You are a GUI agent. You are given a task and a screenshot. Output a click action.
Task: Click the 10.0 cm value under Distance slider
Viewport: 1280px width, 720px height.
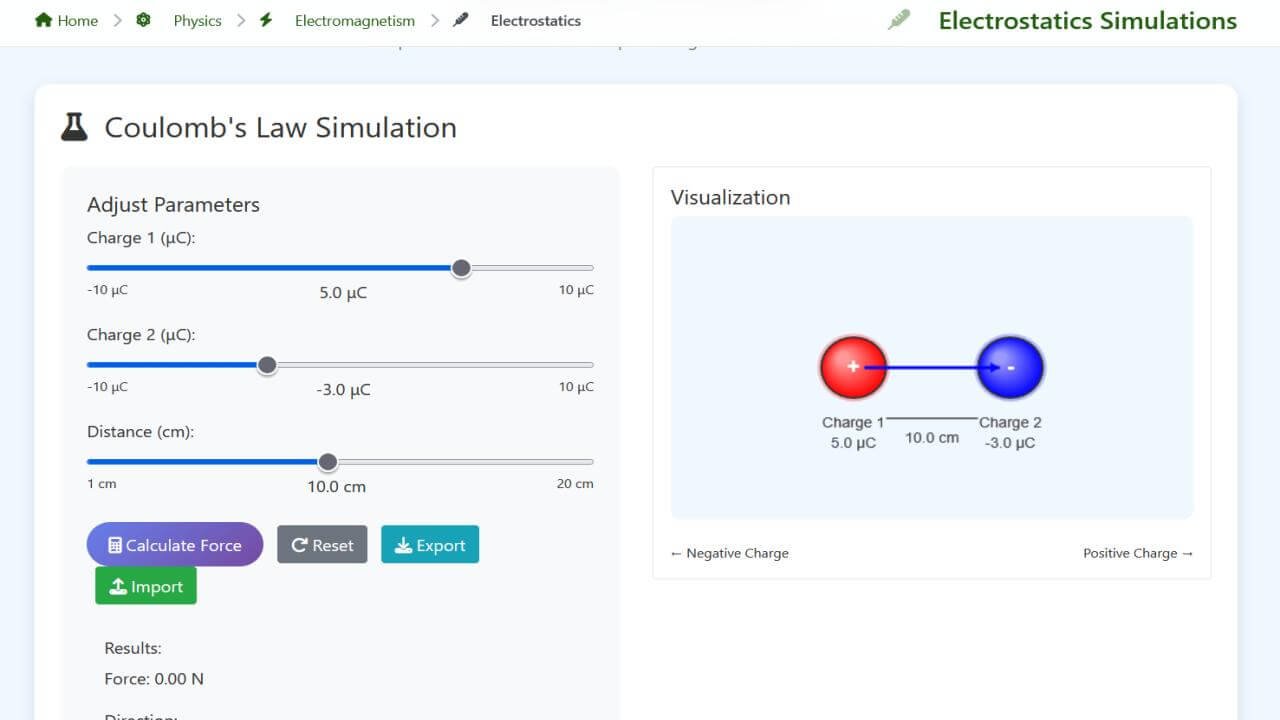336,487
